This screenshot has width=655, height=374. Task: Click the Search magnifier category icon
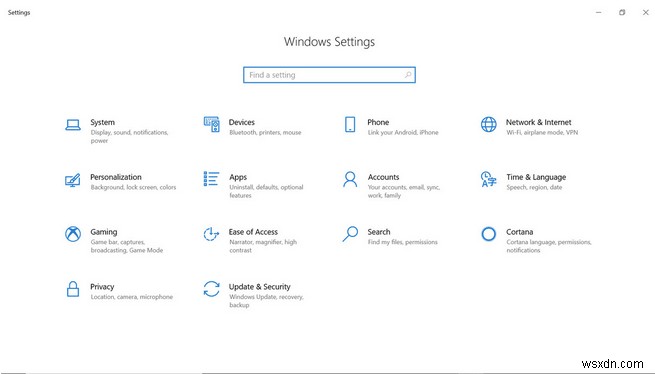click(350, 234)
